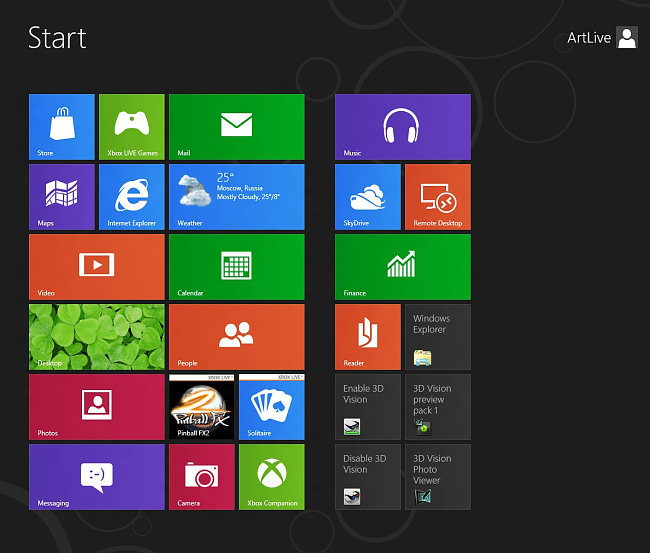Open 3D Vision preview pack 1 tile

438,407
